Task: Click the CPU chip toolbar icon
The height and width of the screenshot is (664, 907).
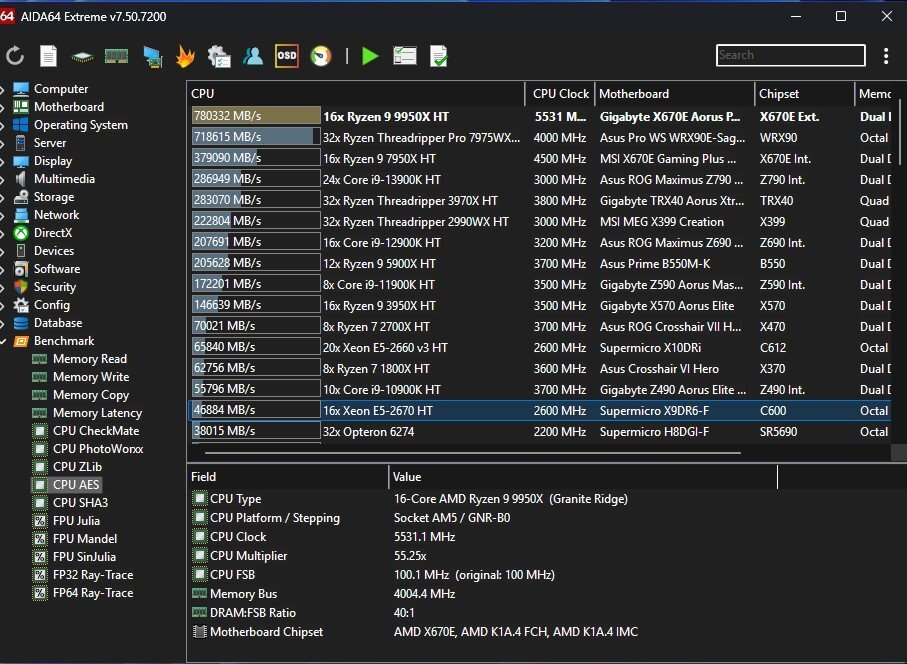Action: coord(82,57)
